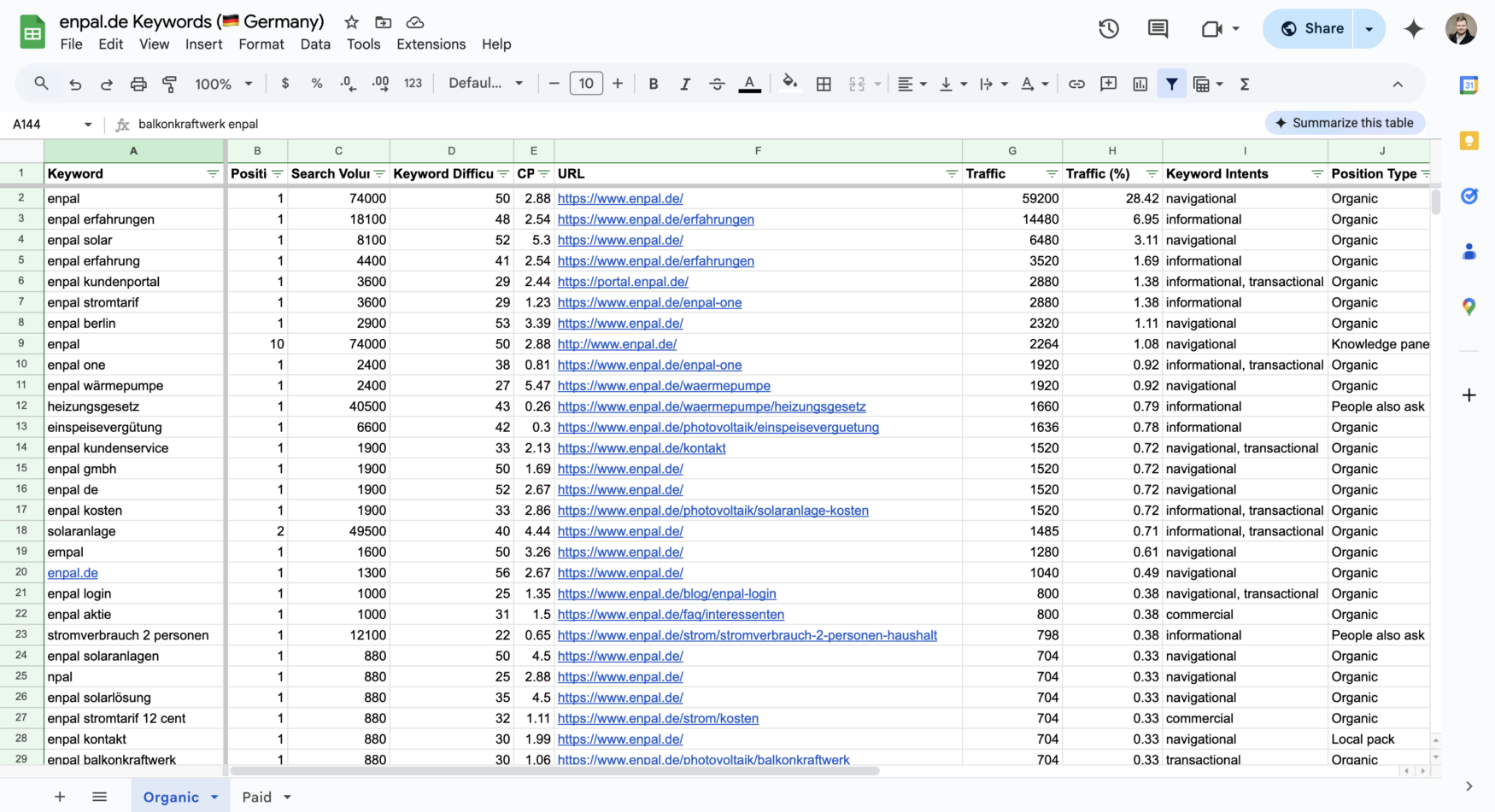Image resolution: width=1495 pixels, height=812 pixels.
Task: Toggle bold formatting in the toolbar
Action: [x=654, y=84]
